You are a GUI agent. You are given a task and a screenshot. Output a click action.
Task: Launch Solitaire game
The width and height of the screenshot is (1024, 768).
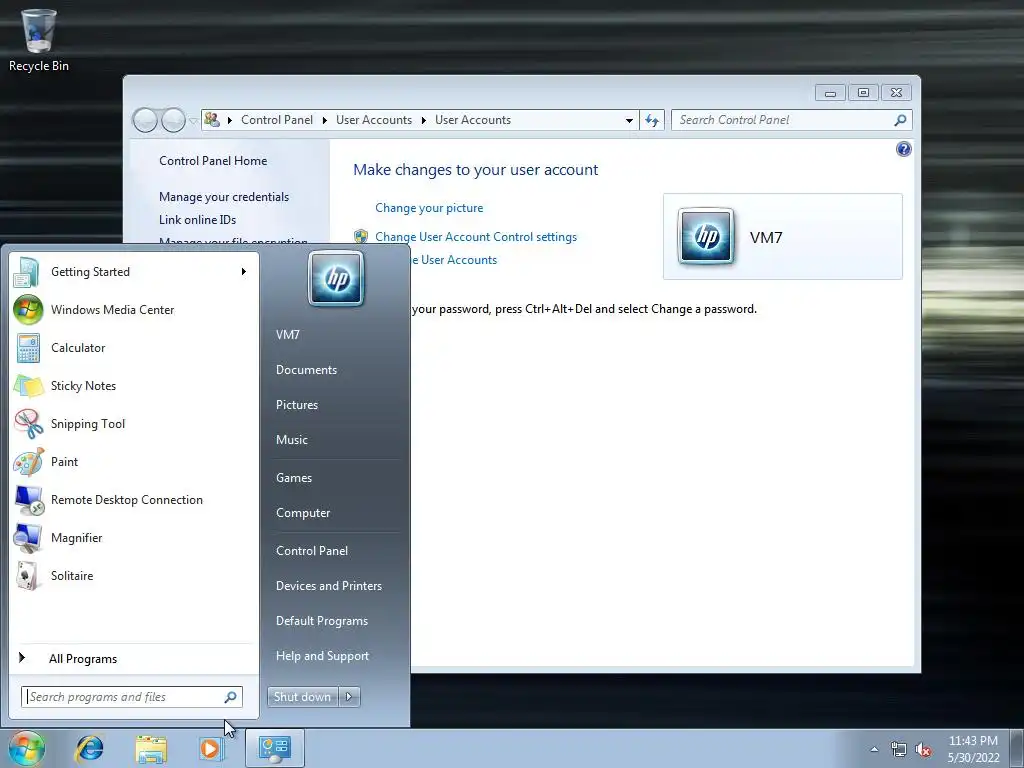tap(134, 575)
